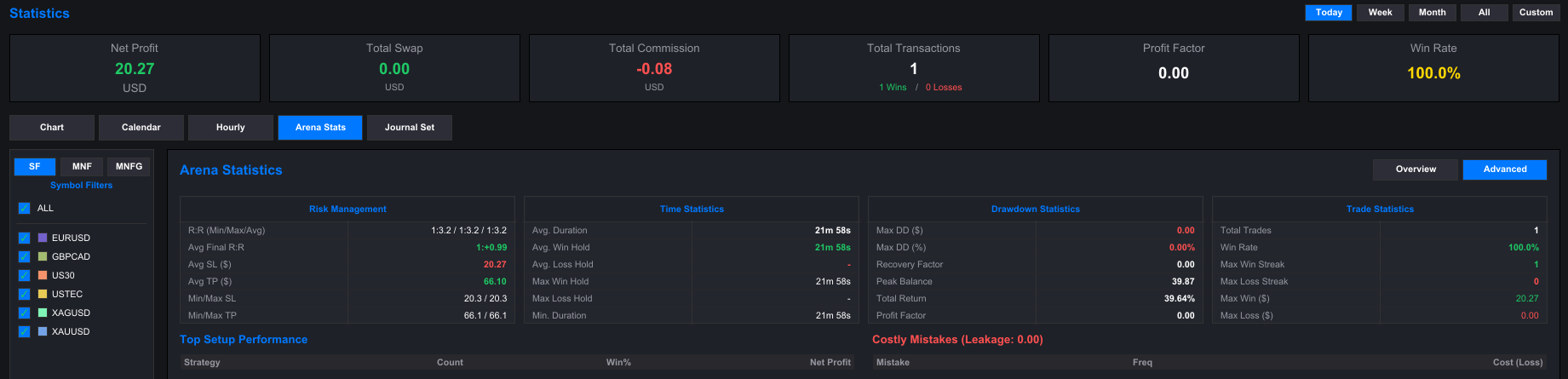Image resolution: width=1568 pixels, height=379 pixels.
Task: Click the Avg TP ($) value 66.10
Action: tap(495, 282)
